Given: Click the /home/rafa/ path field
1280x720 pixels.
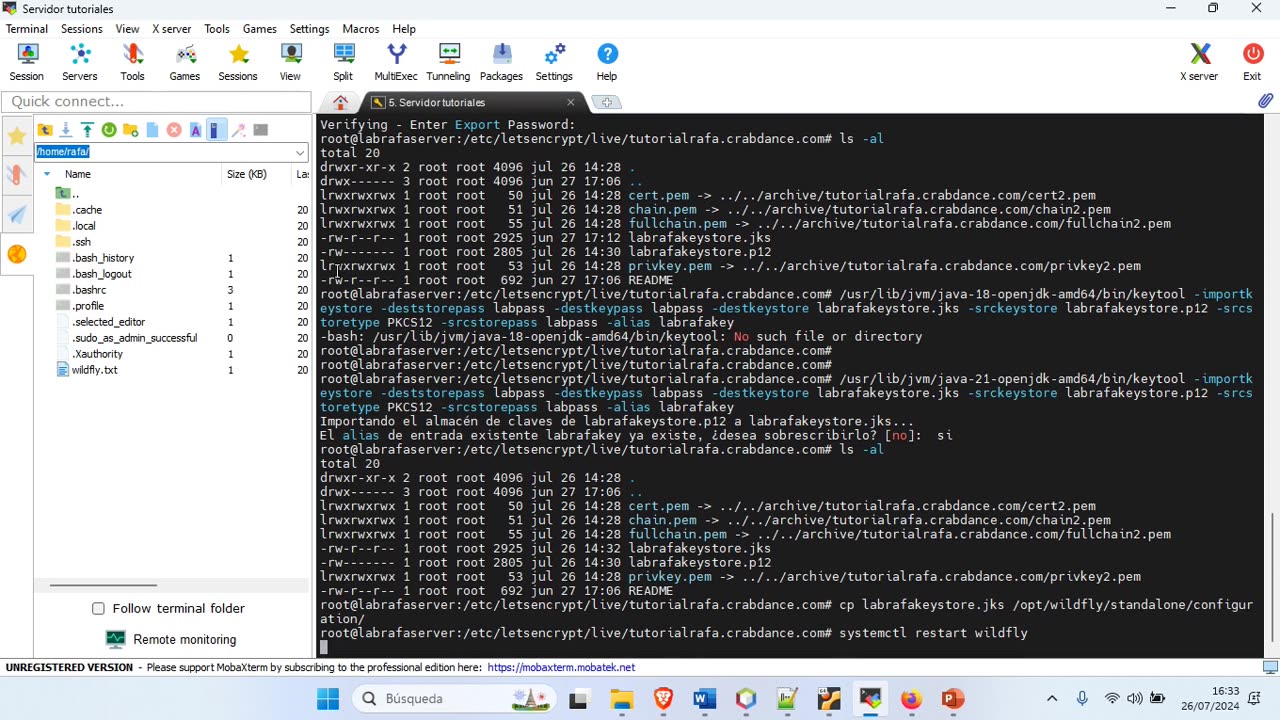Looking at the screenshot, I should click(165, 152).
